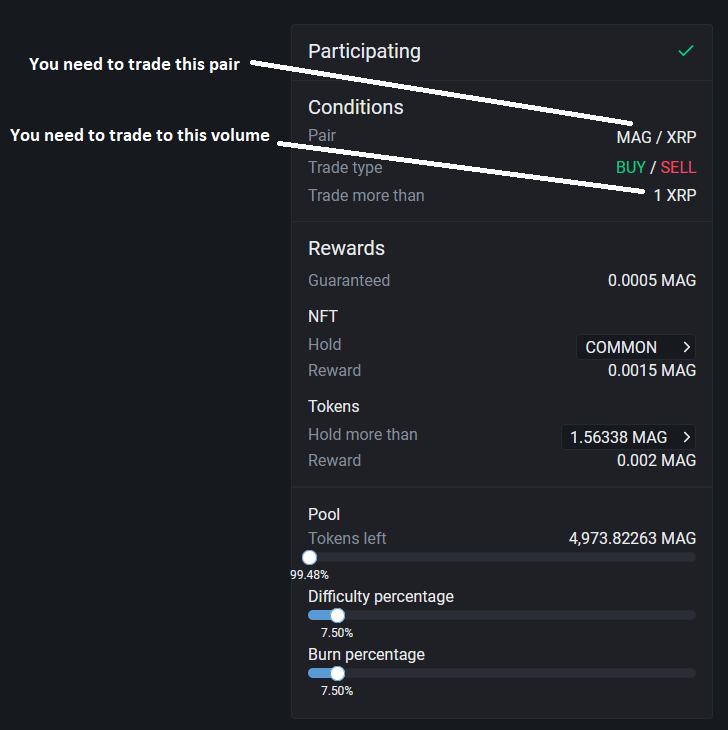Image resolution: width=728 pixels, height=730 pixels.
Task: Open the 1.56338 MAG hold dropdown
Action: point(628,437)
